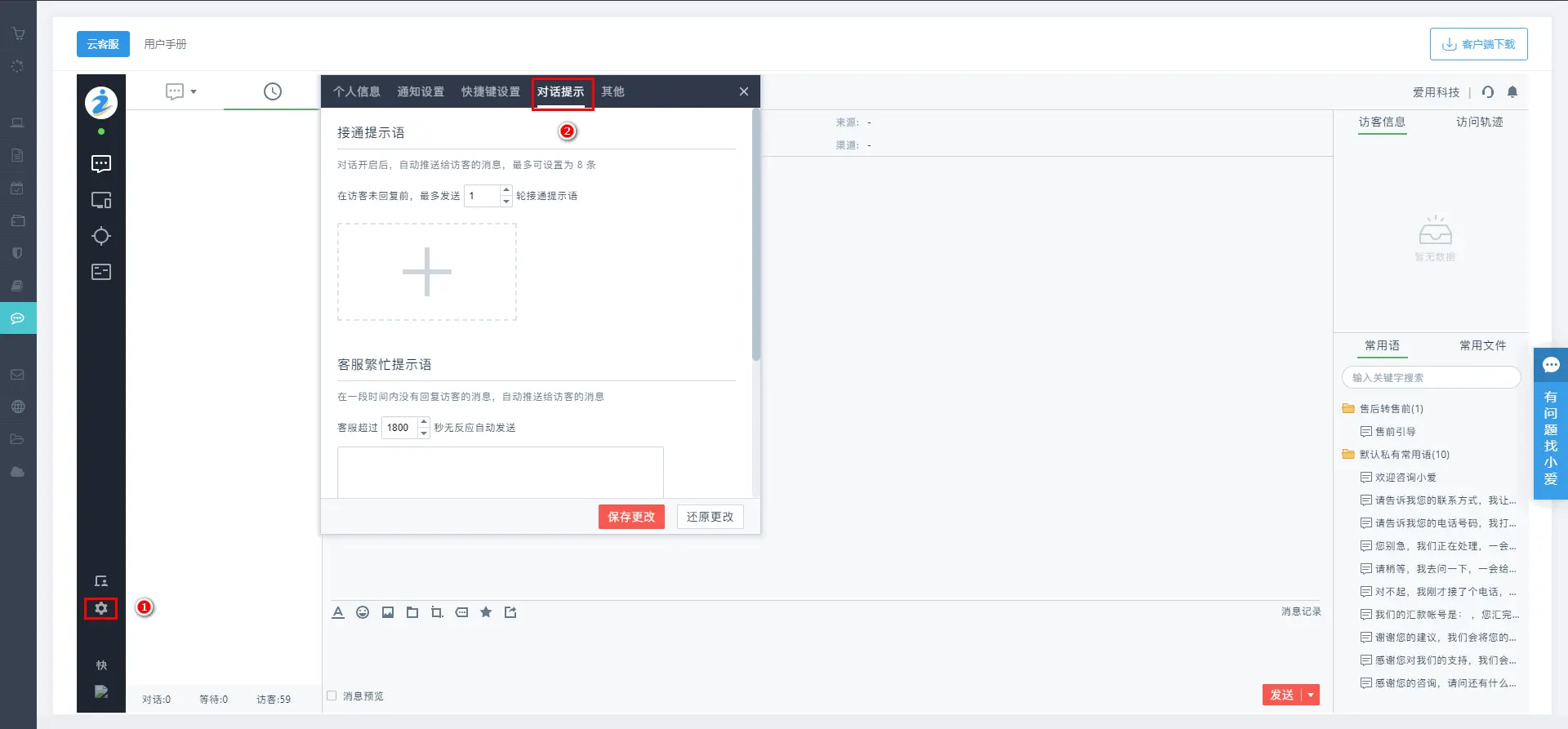Collapse the 售后转售前(1) folder
The height and width of the screenshot is (729, 1568).
(x=1348, y=409)
